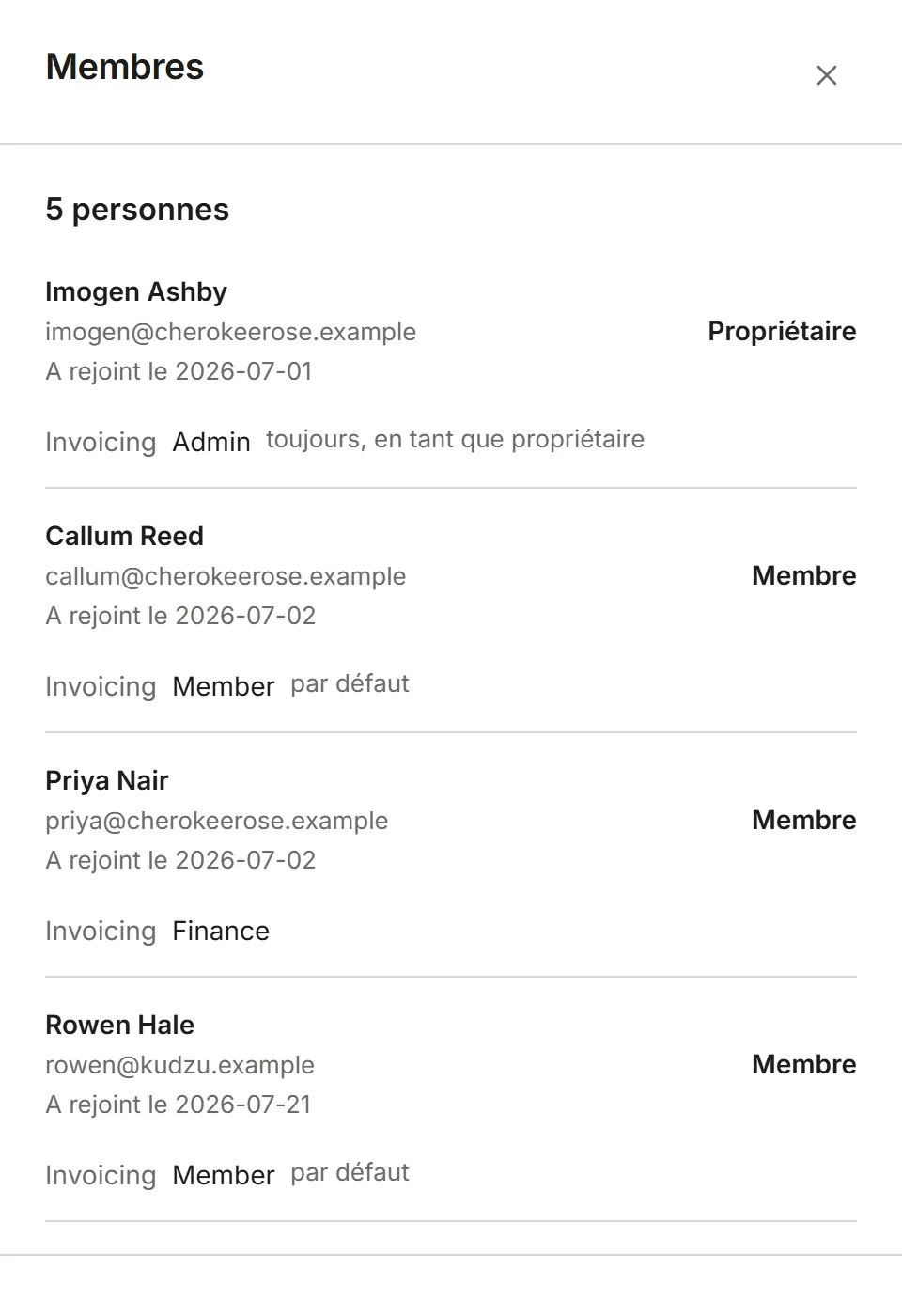Select Rowen Hale's name

[120, 1025]
